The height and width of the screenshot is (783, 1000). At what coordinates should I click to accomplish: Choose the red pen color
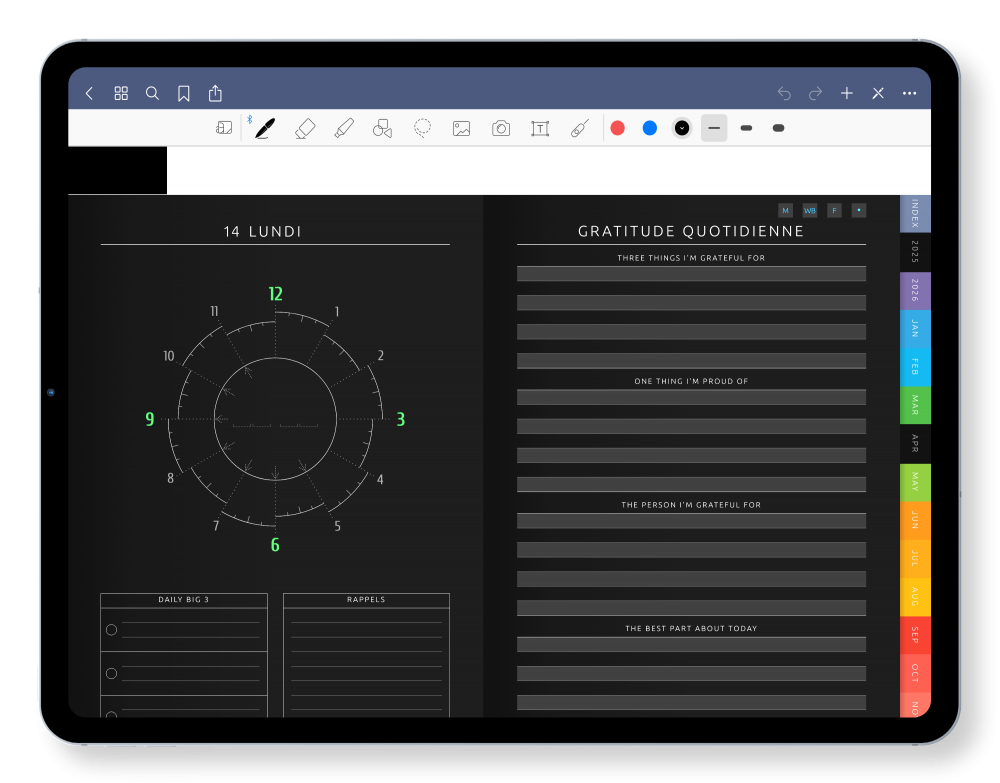pyautogui.click(x=617, y=128)
